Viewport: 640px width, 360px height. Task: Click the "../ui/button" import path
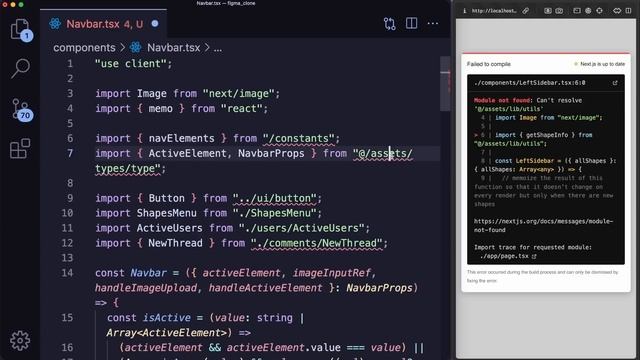point(274,198)
